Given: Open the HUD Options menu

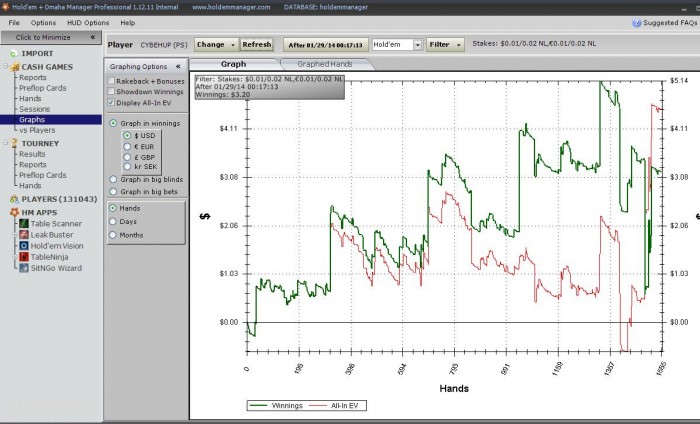Looking at the screenshot, I should pyautogui.click(x=88, y=23).
